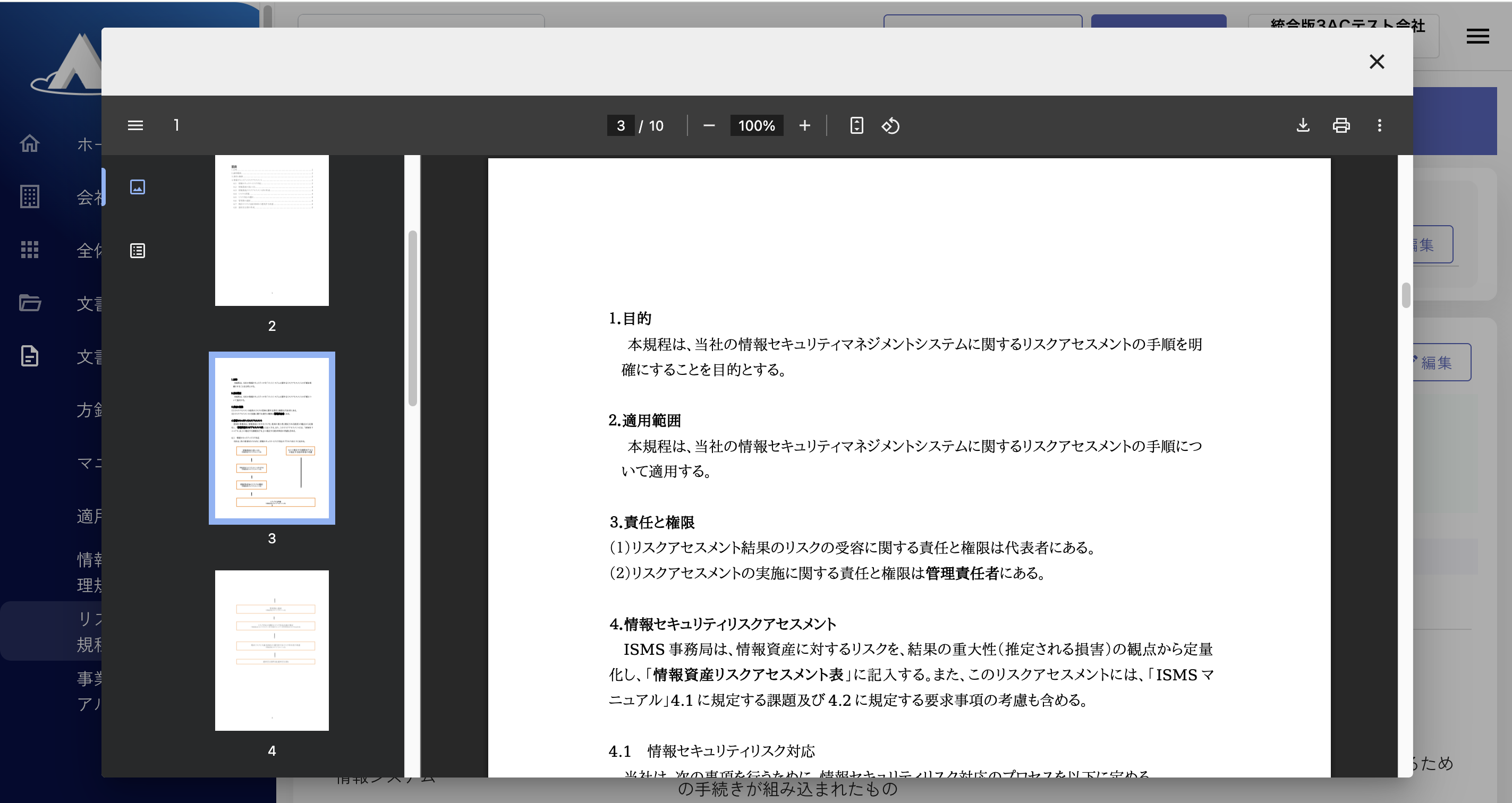Click the 100% zoom level field
This screenshot has width=1512, height=803.
click(756, 125)
